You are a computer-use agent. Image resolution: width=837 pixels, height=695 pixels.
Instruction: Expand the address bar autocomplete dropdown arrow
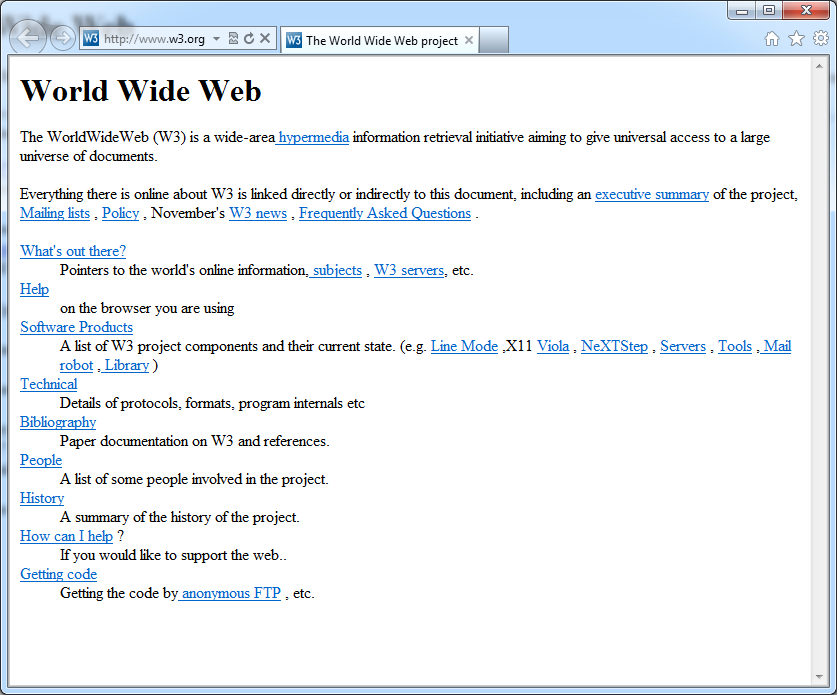coord(217,39)
